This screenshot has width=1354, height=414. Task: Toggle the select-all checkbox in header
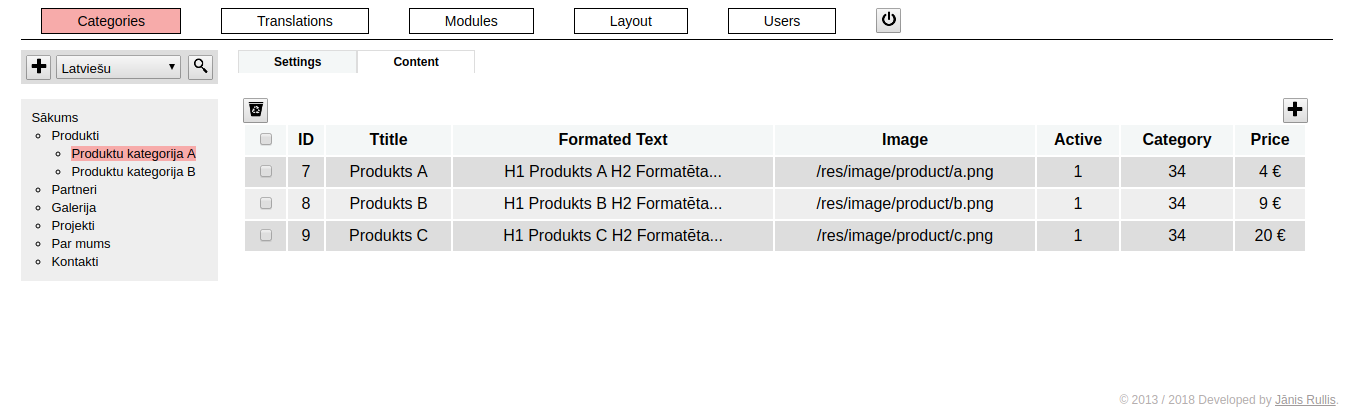tap(266, 140)
